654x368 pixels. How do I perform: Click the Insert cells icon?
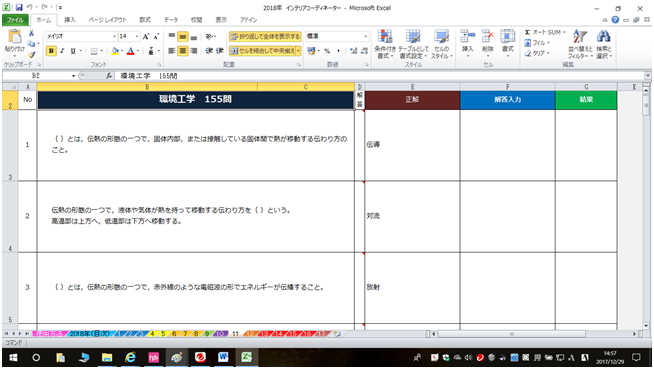pyautogui.click(x=468, y=42)
